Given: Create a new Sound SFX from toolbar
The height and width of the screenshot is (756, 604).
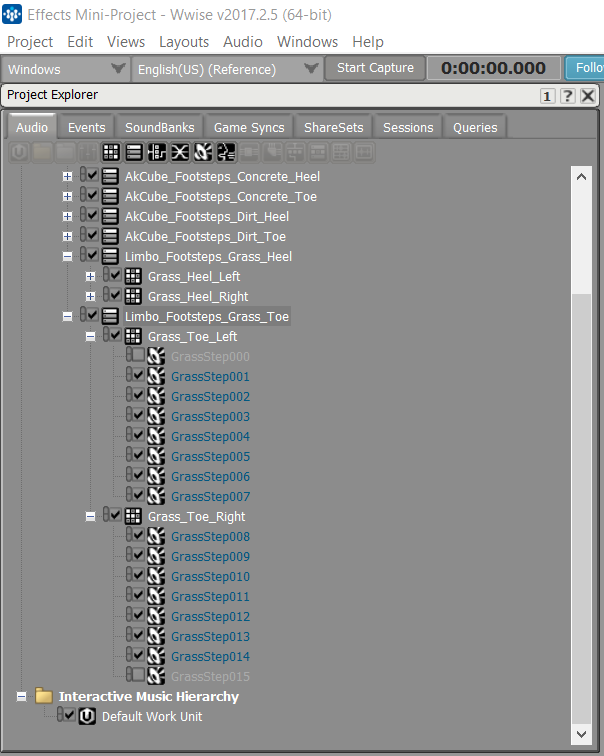Looking at the screenshot, I should tap(203, 152).
